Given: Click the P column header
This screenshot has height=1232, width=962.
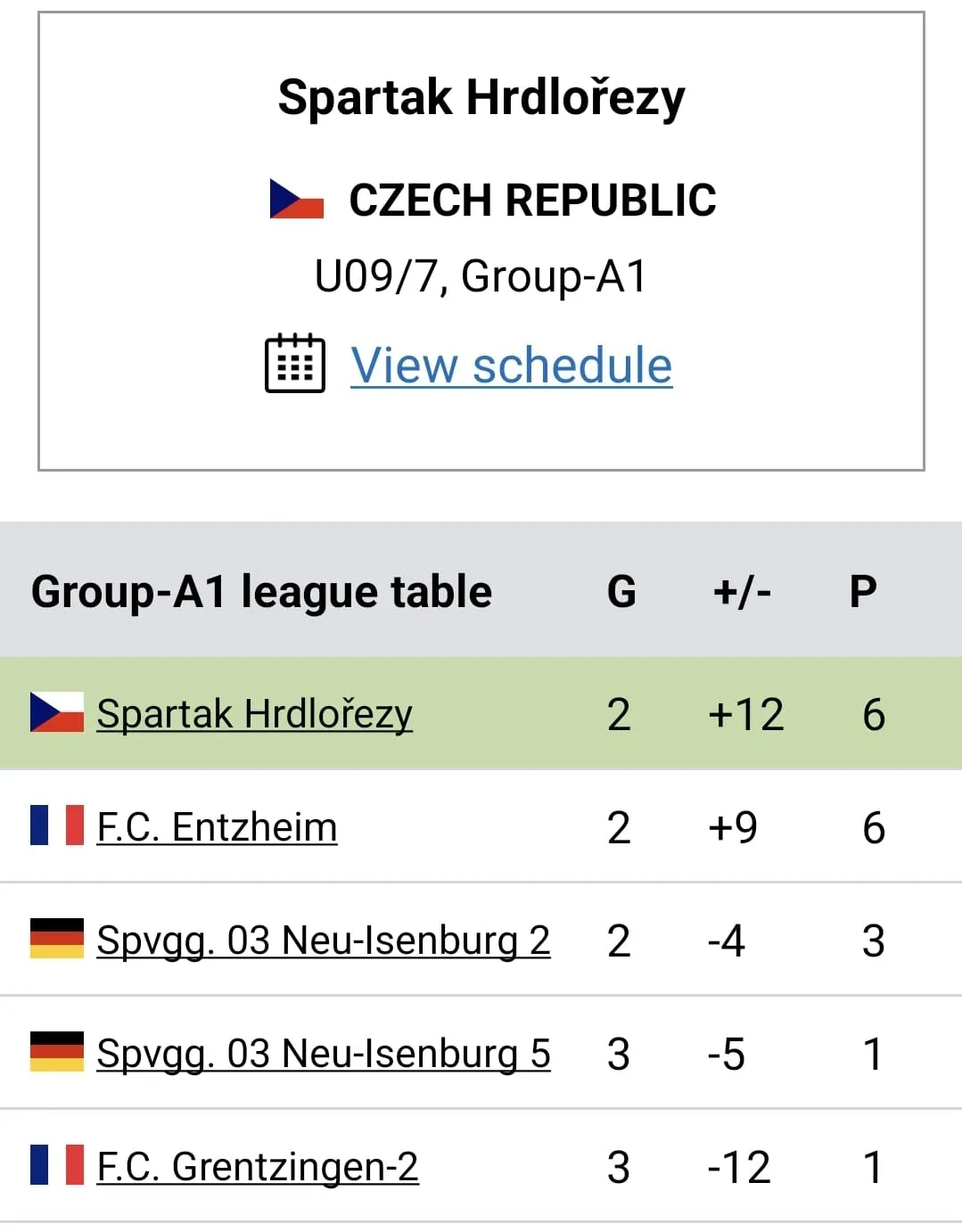Looking at the screenshot, I should point(863,591).
